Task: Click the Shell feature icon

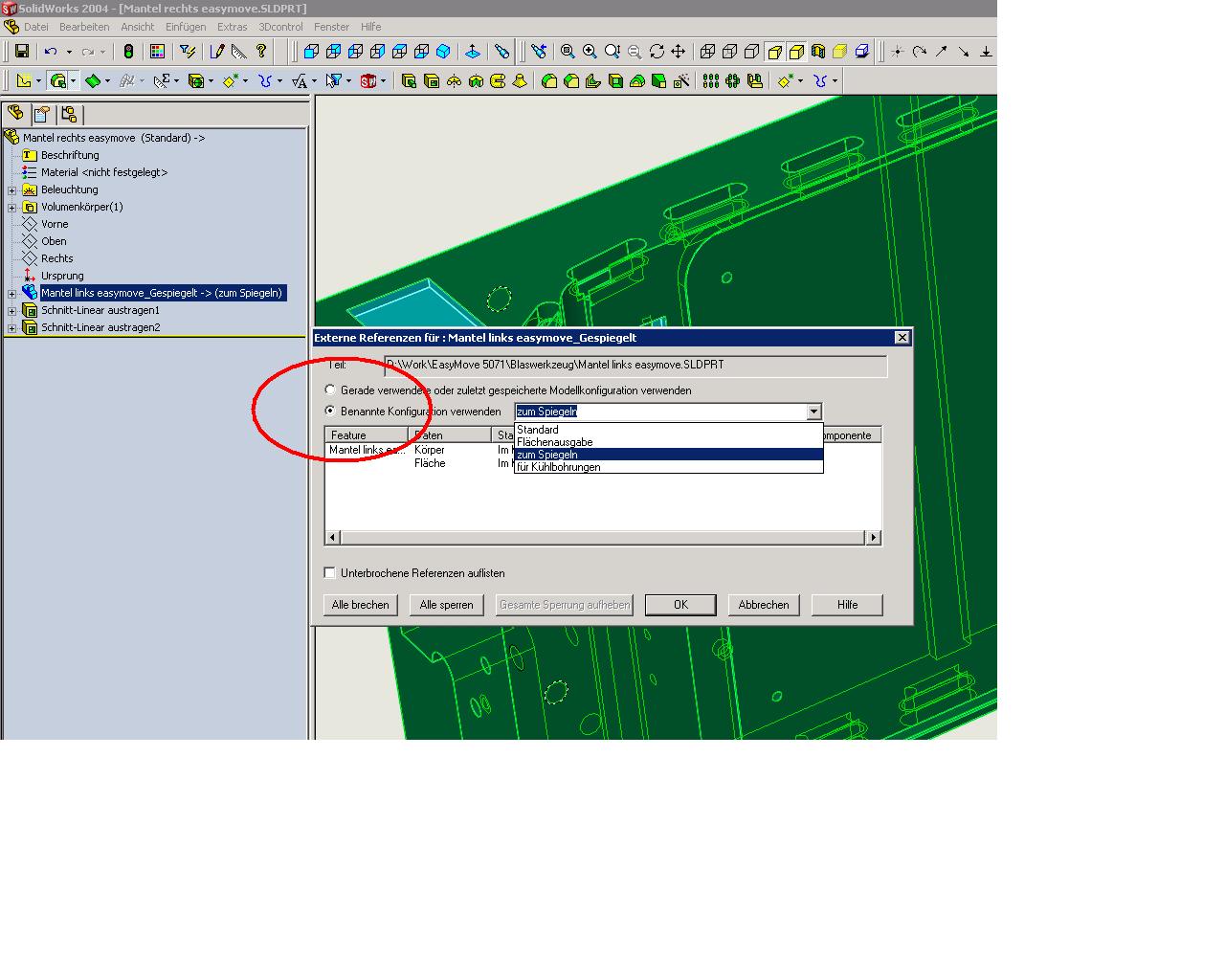Action: pyautogui.click(x=615, y=81)
